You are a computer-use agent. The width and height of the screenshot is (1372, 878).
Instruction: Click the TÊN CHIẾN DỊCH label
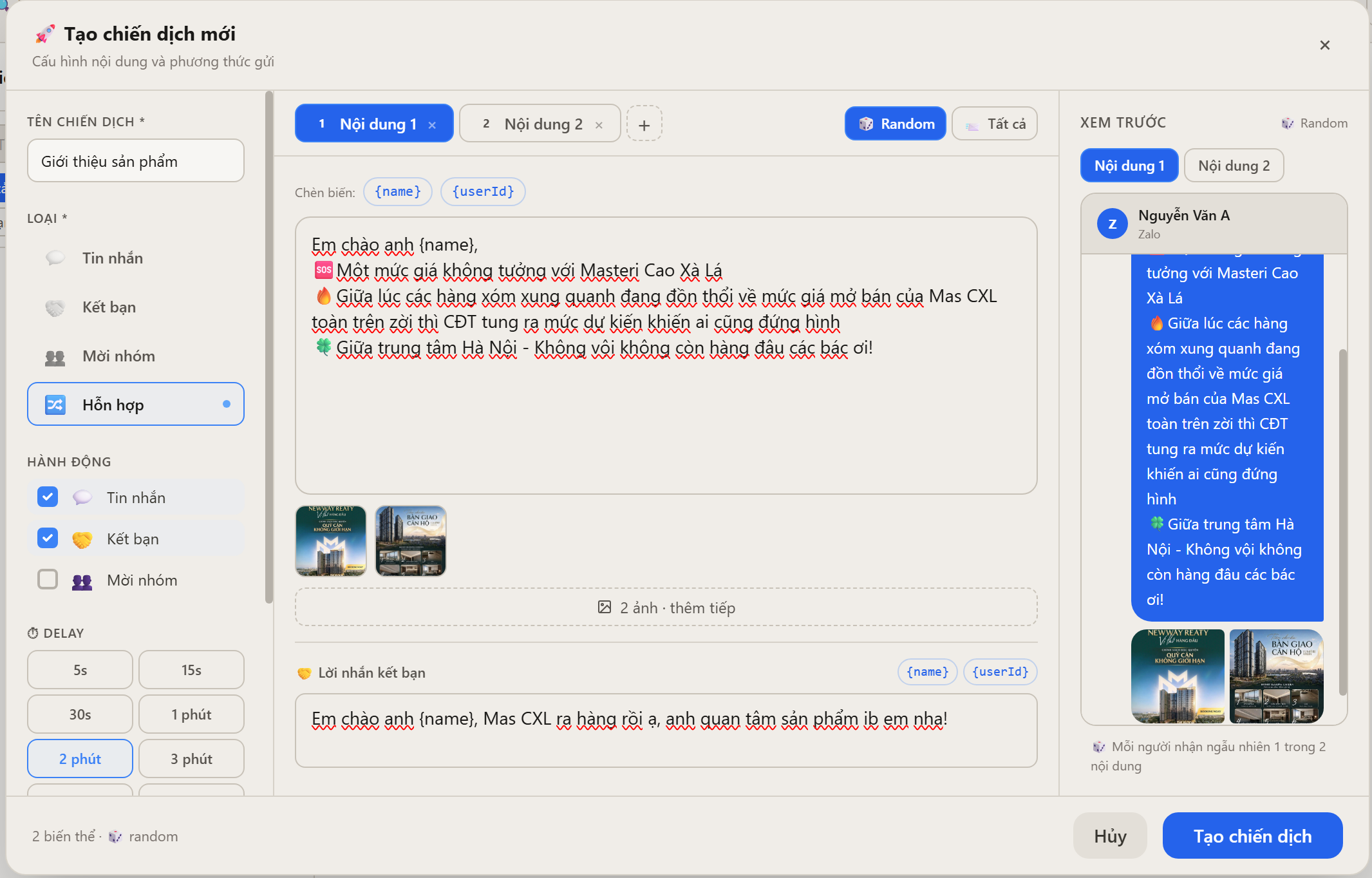coord(86,122)
